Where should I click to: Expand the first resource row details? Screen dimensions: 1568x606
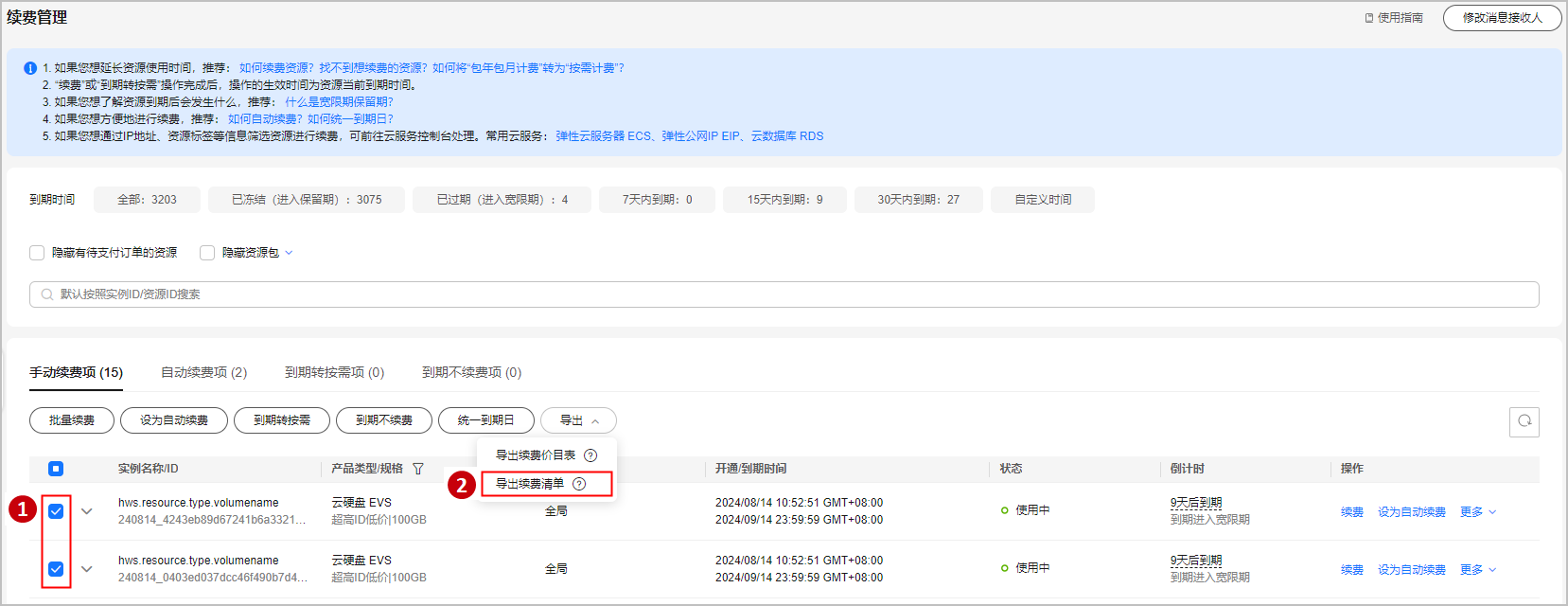(87, 511)
